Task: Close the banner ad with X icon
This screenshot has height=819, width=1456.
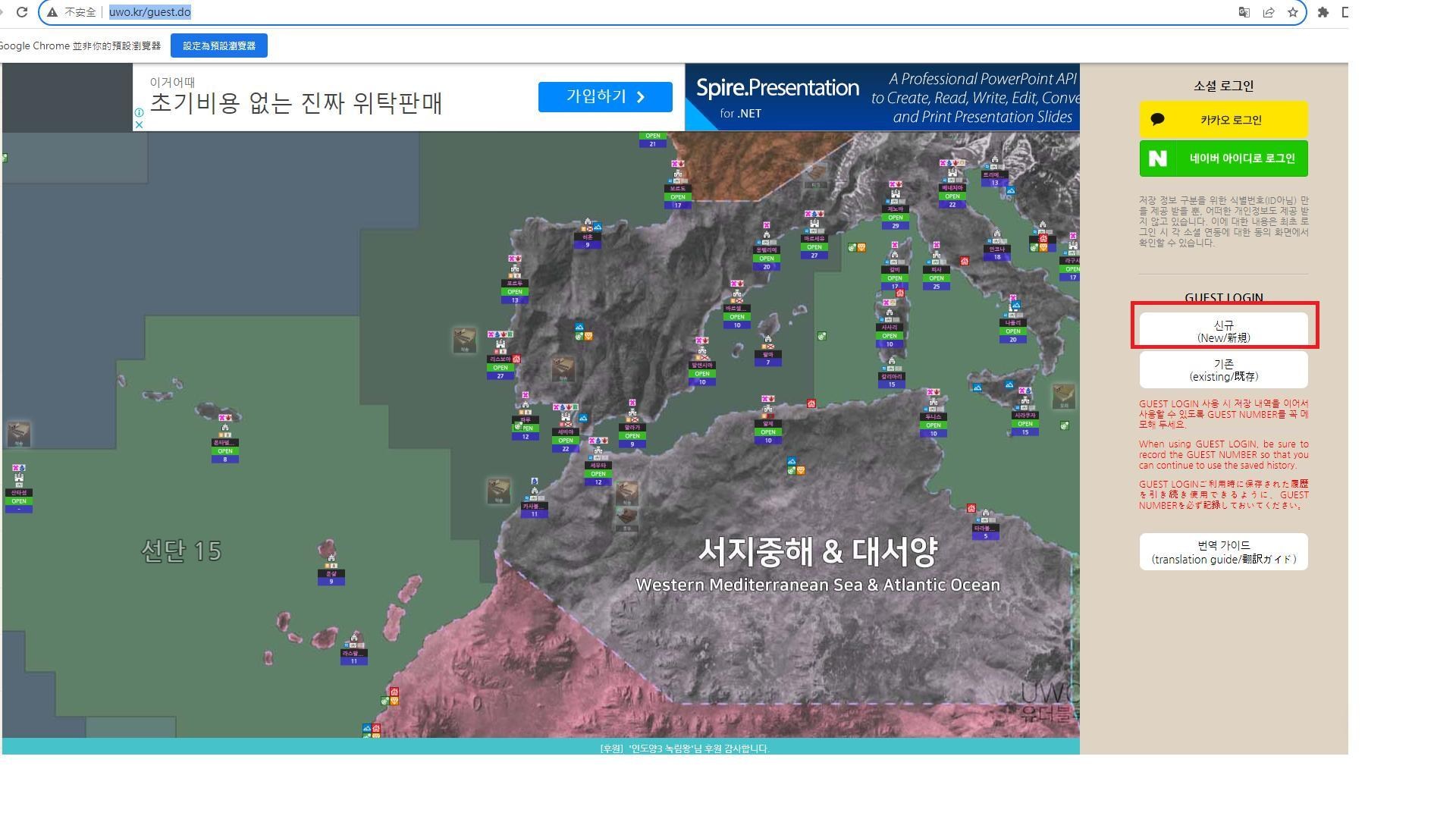Action: [x=139, y=124]
